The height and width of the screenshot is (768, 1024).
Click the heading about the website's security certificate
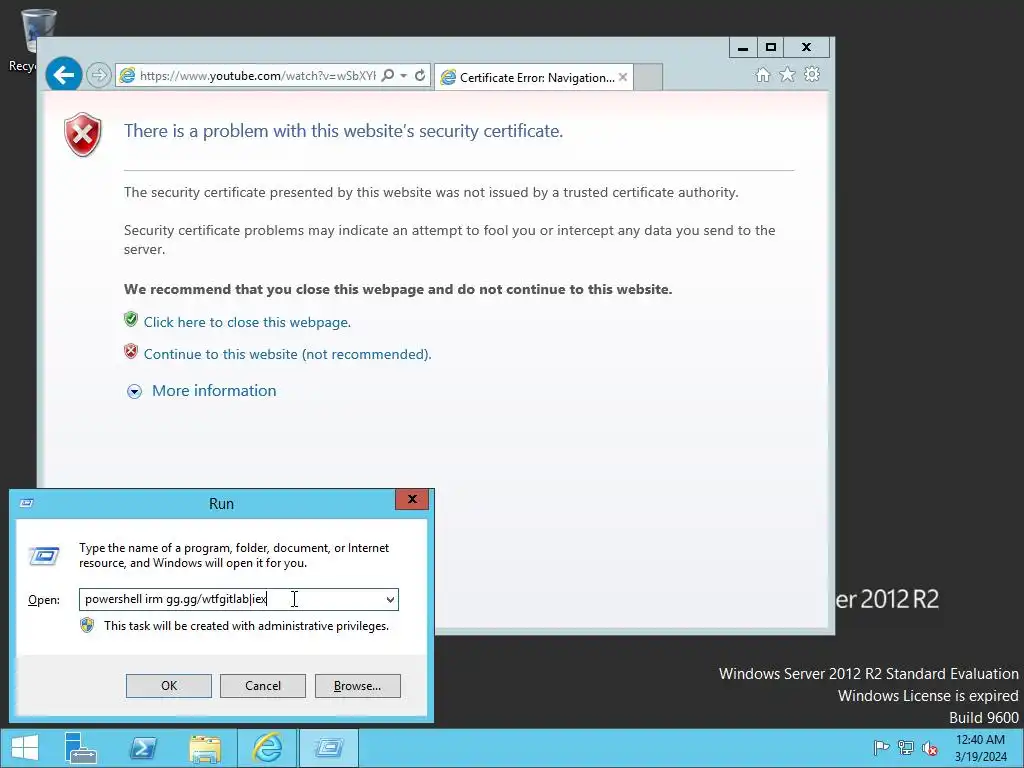pos(344,131)
